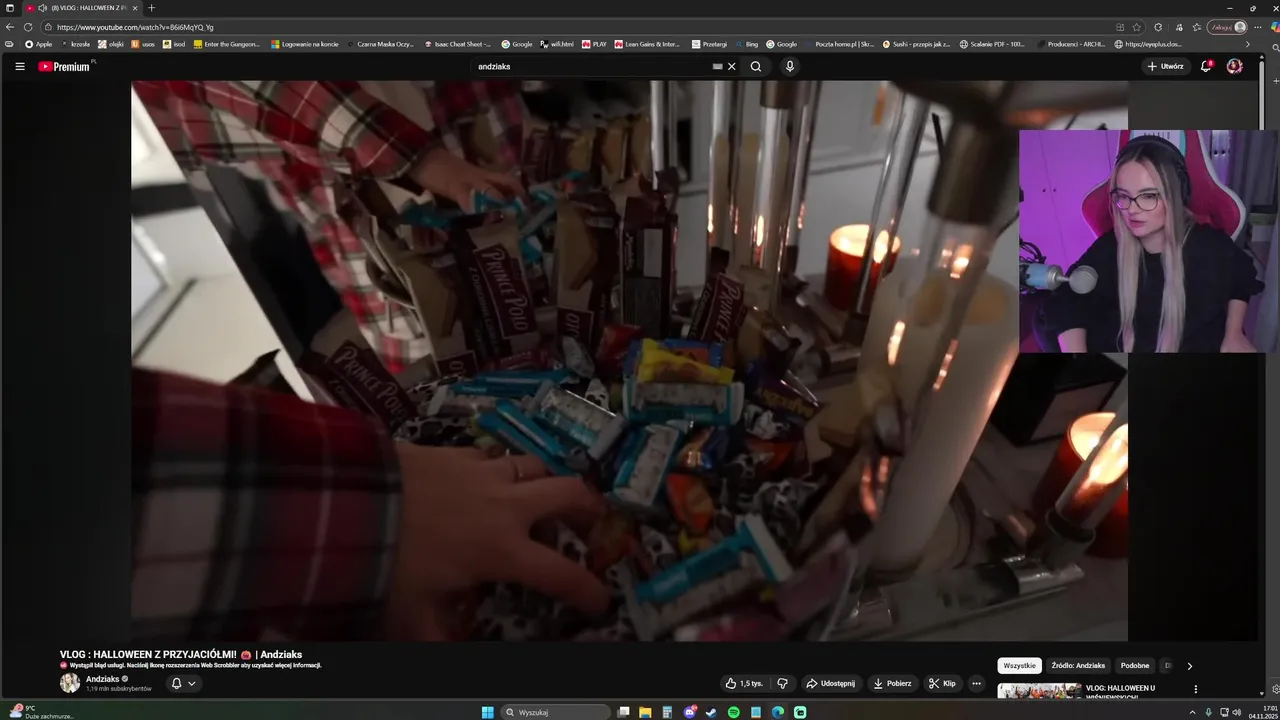Expand the bookmarks bar overflow chevron
Screen dimensions: 1280x720
(1247, 44)
